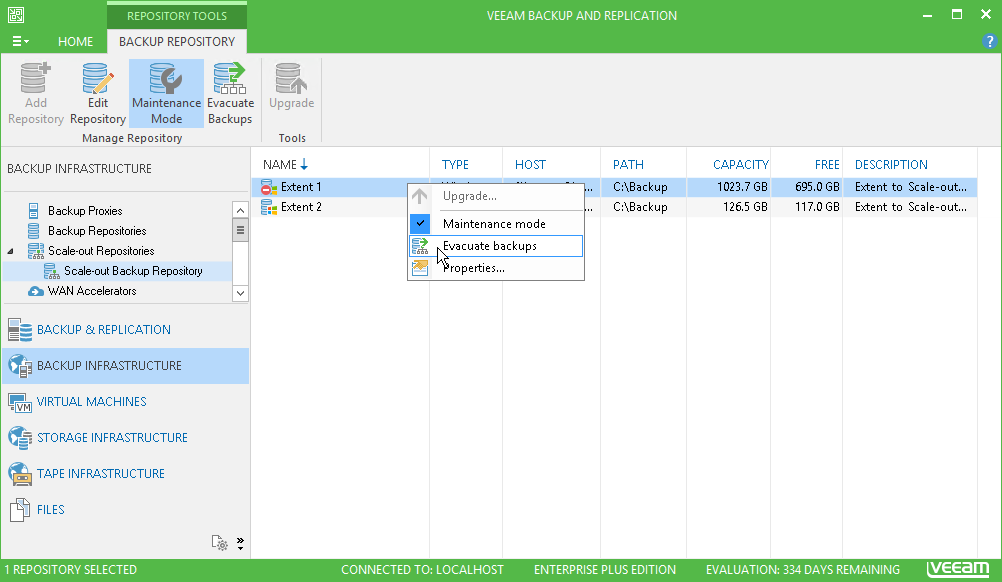The image size is (1002, 582).
Task: Click the Extent 1 row status icon
Action: point(268,187)
